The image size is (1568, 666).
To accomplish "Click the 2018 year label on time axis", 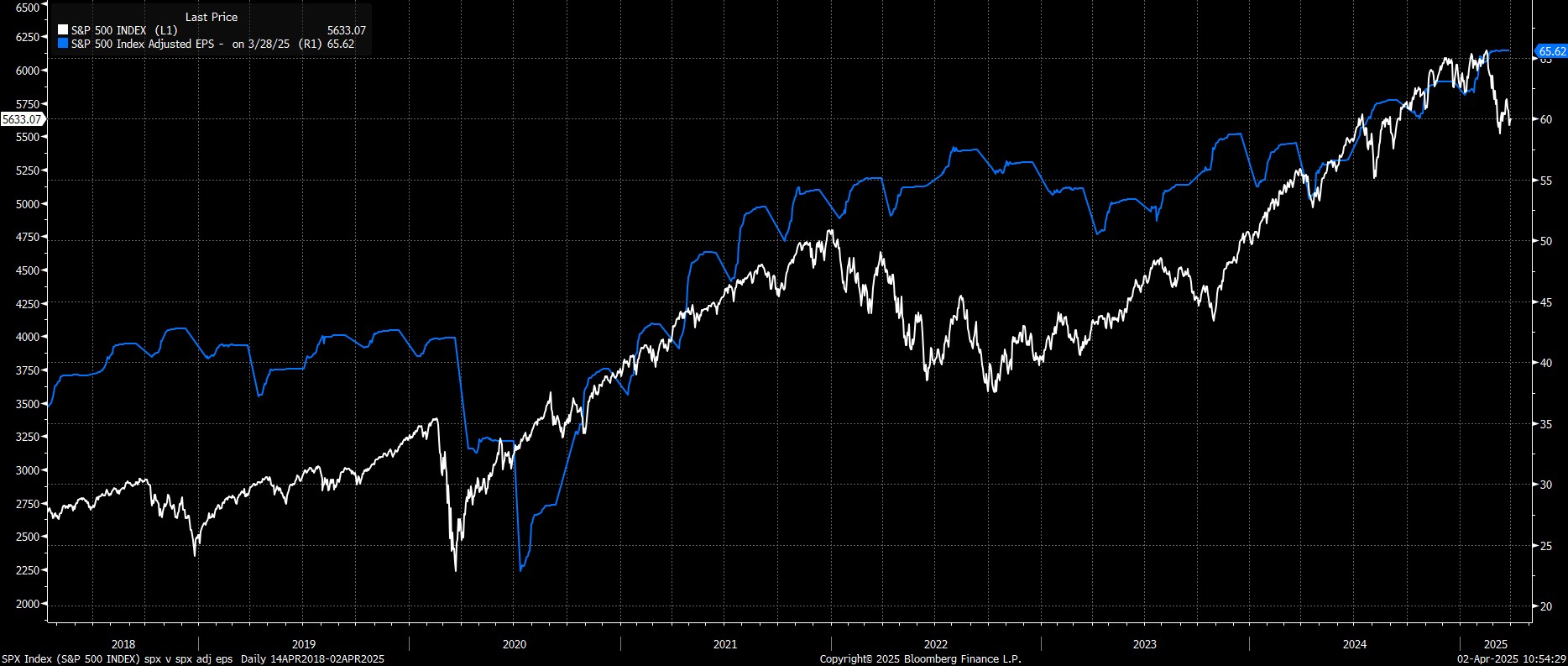I will coord(123,645).
